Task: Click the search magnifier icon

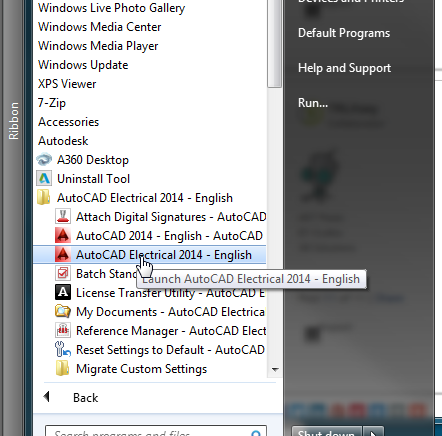Action: (x=256, y=433)
